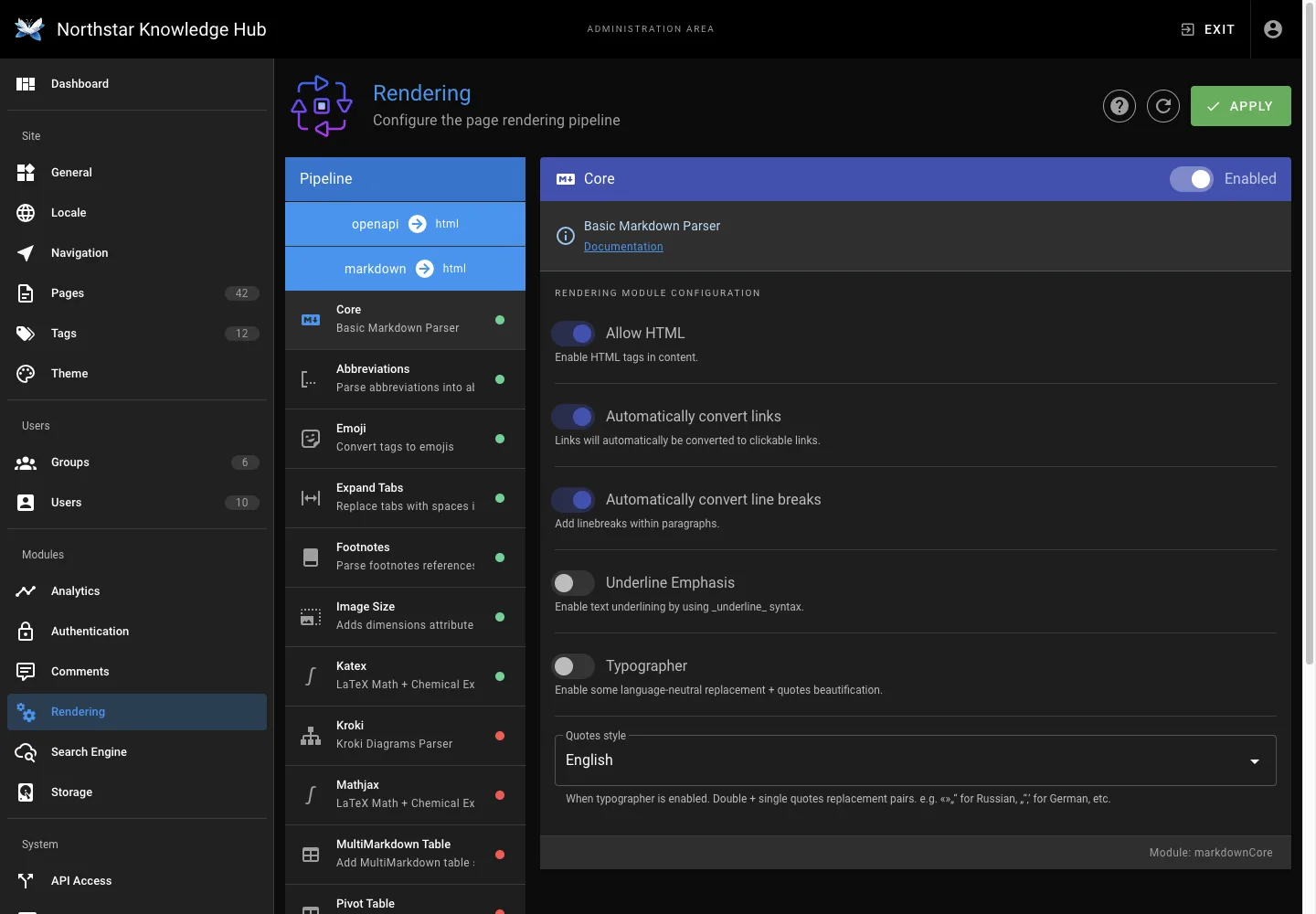This screenshot has width=1316, height=914.
Task: Click the Comments bubble icon
Action: 26,672
